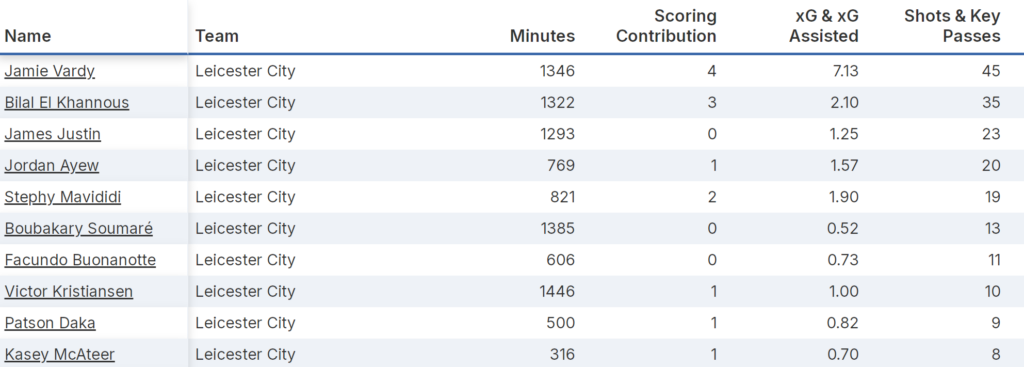Image resolution: width=1024 pixels, height=367 pixels.
Task: Select the Patson Daka link
Action: pyautogui.click(x=50, y=323)
